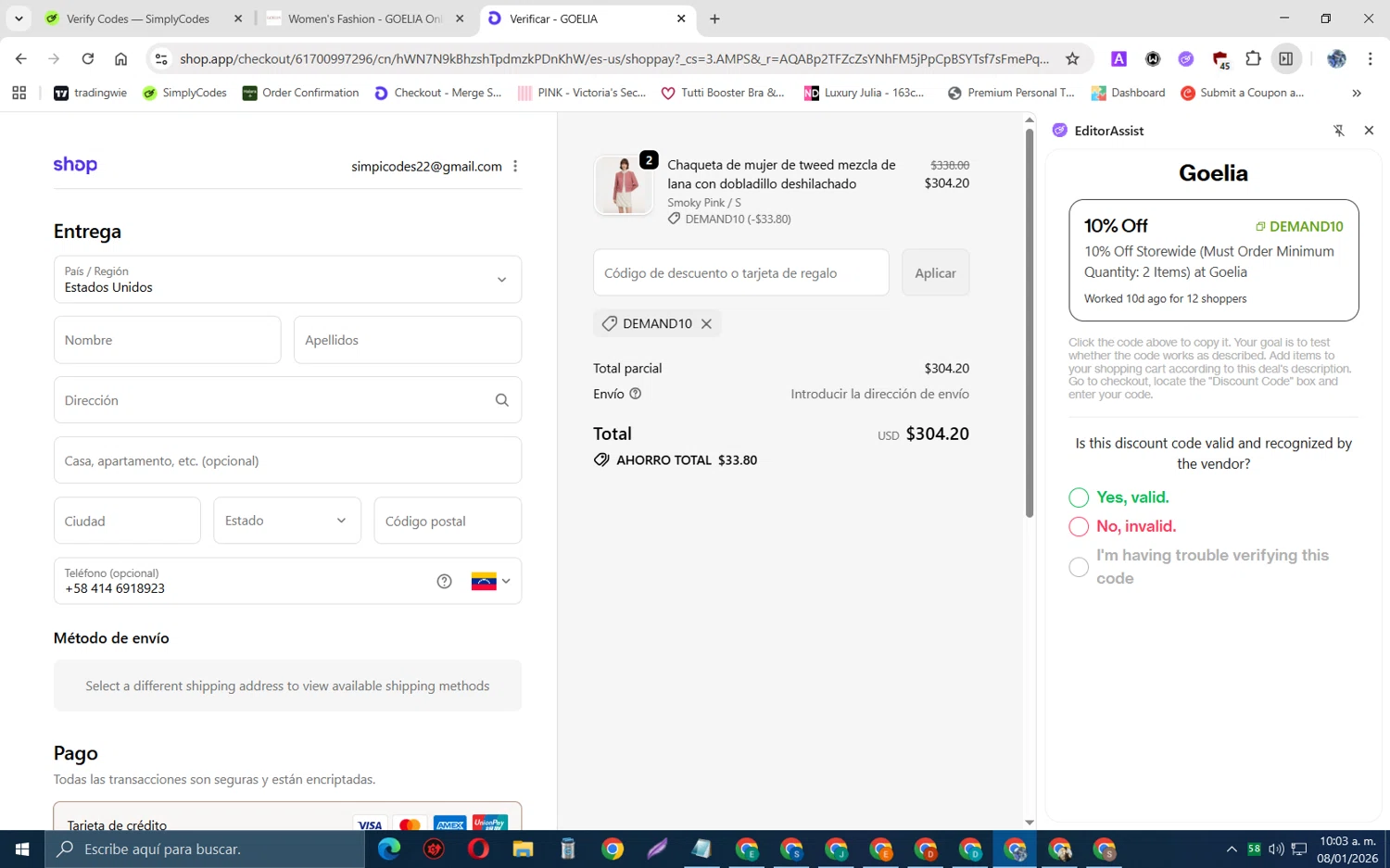Copy the DEMAND10 code in EditorAssist
Image resolution: width=1390 pixels, height=868 pixels.
tap(1299, 226)
